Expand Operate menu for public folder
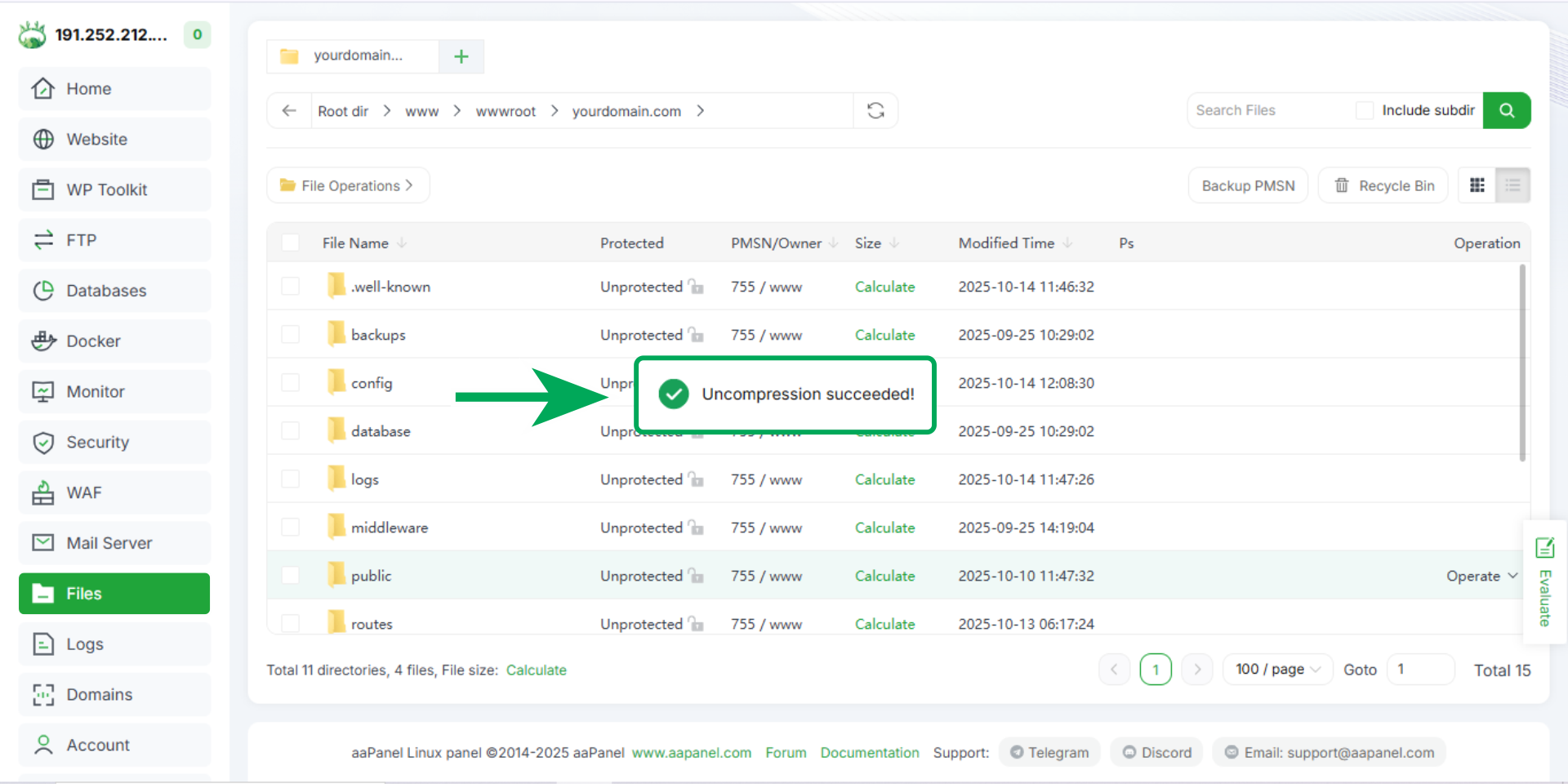1568x784 pixels. [x=1481, y=576]
